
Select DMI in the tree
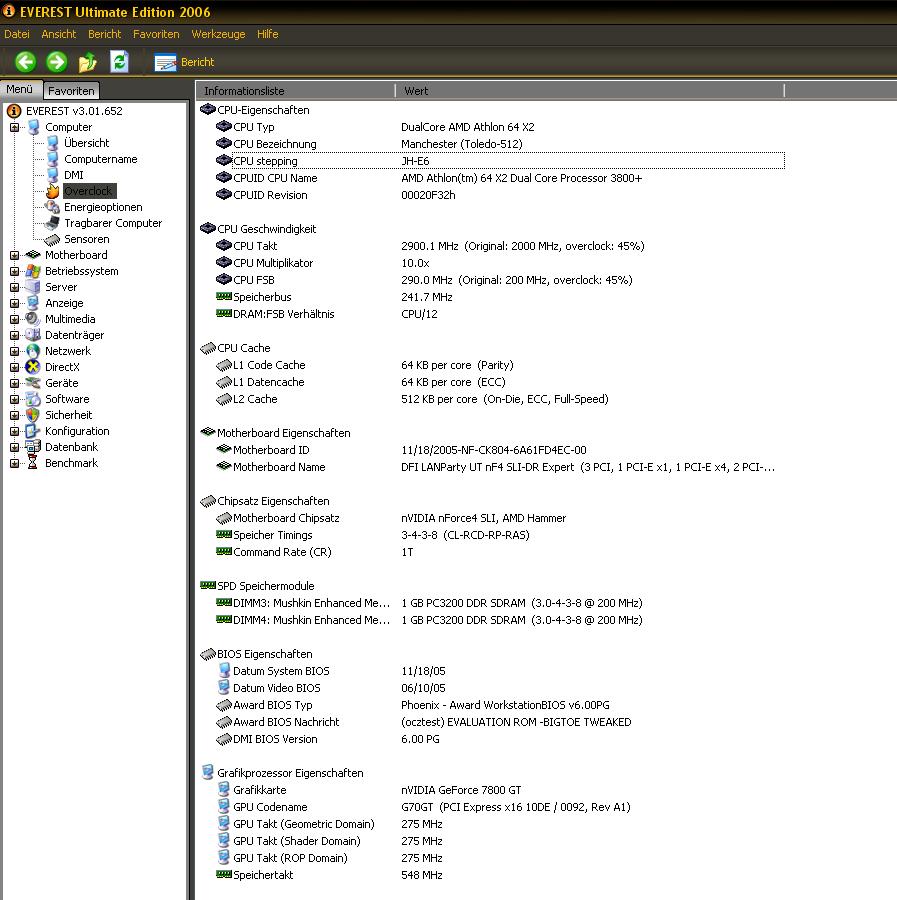pos(73,175)
